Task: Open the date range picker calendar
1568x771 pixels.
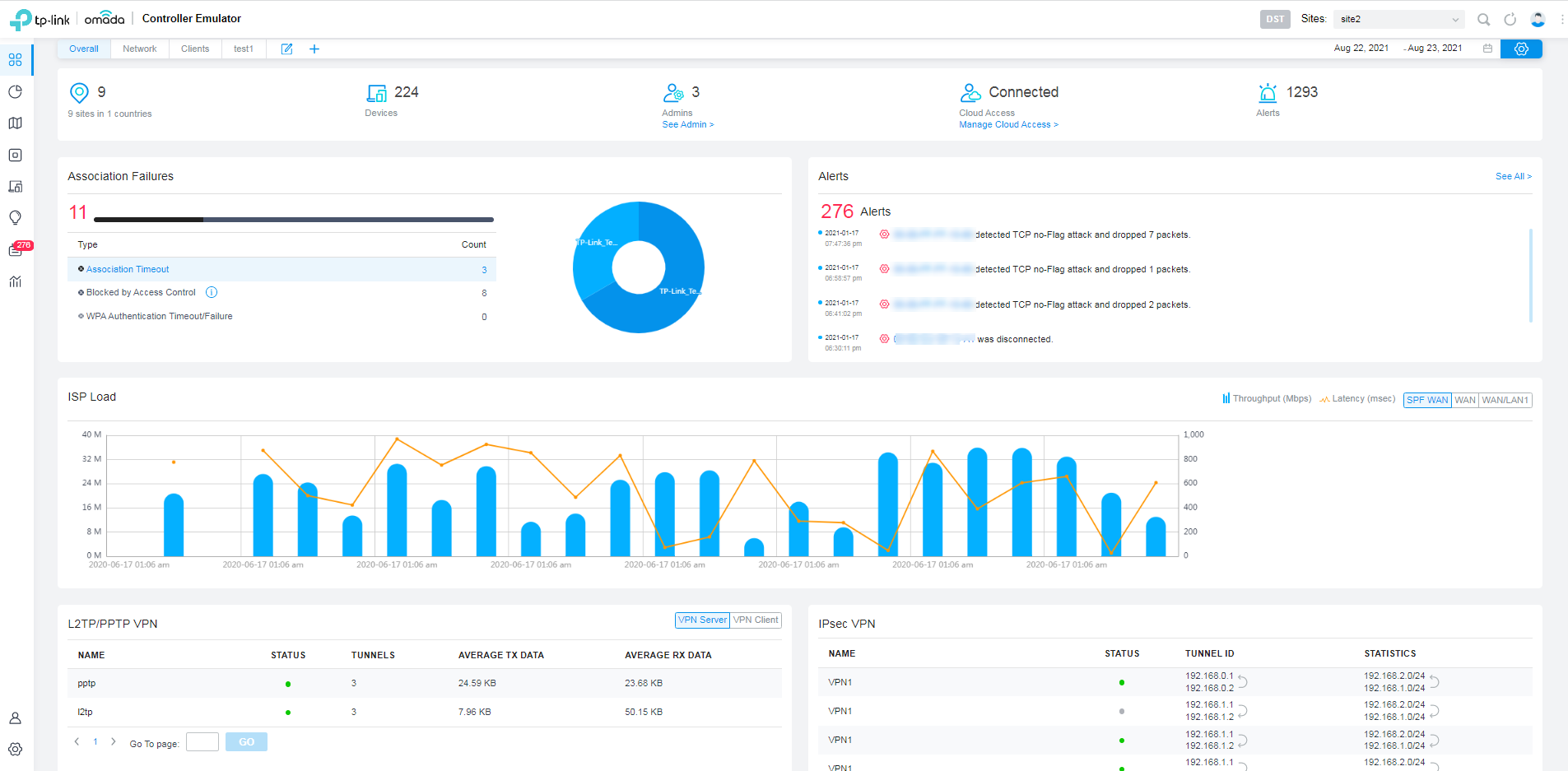Action: (x=1487, y=49)
